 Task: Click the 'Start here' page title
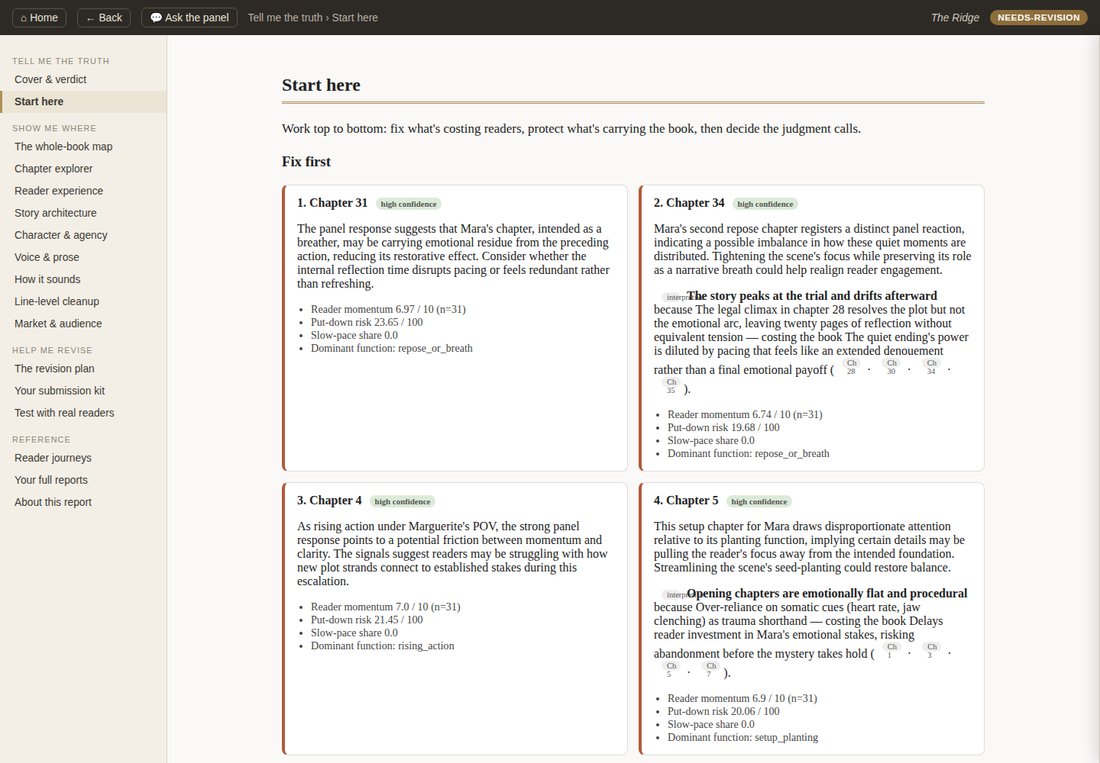coord(321,85)
